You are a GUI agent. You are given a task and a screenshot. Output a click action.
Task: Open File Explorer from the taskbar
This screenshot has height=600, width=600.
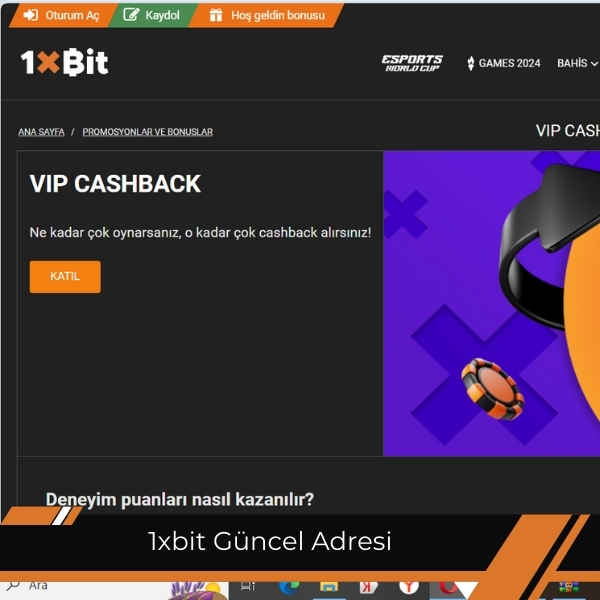(329, 586)
